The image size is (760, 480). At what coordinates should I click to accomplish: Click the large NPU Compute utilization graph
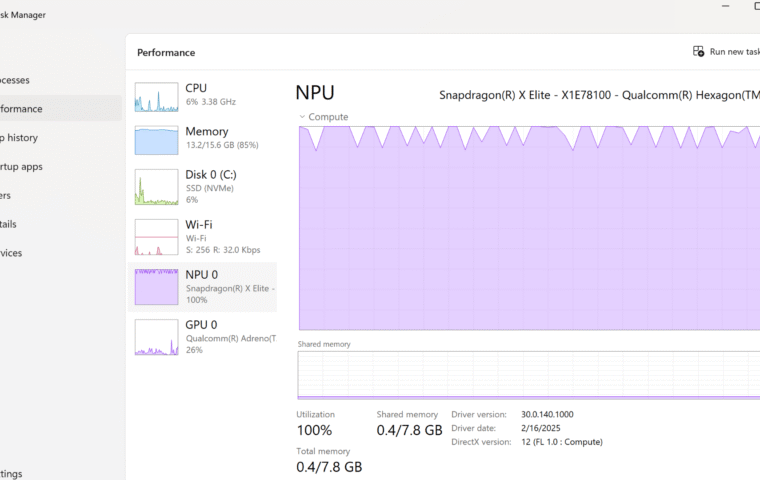(x=528, y=228)
